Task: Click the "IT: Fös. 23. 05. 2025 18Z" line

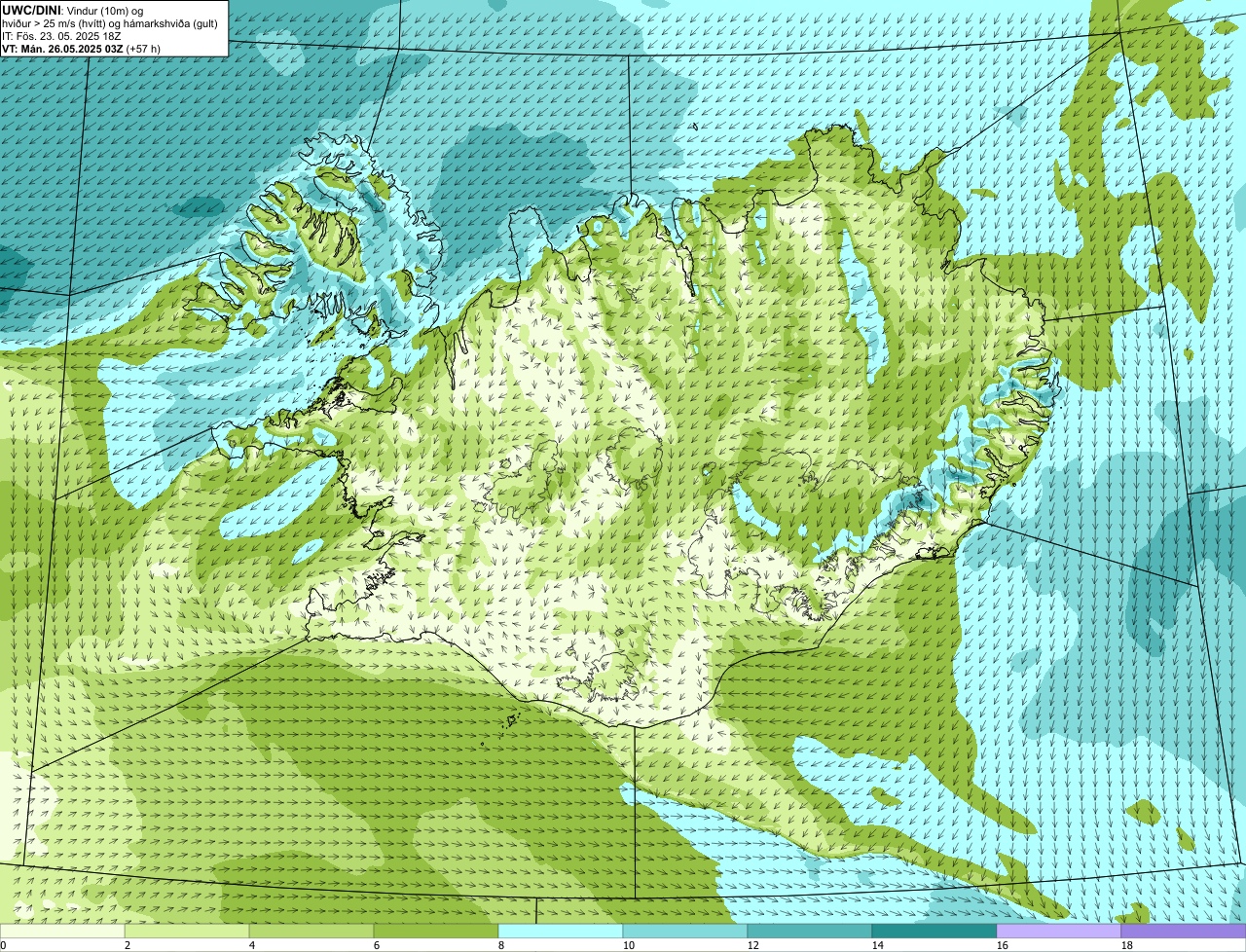Action: [x=61, y=35]
